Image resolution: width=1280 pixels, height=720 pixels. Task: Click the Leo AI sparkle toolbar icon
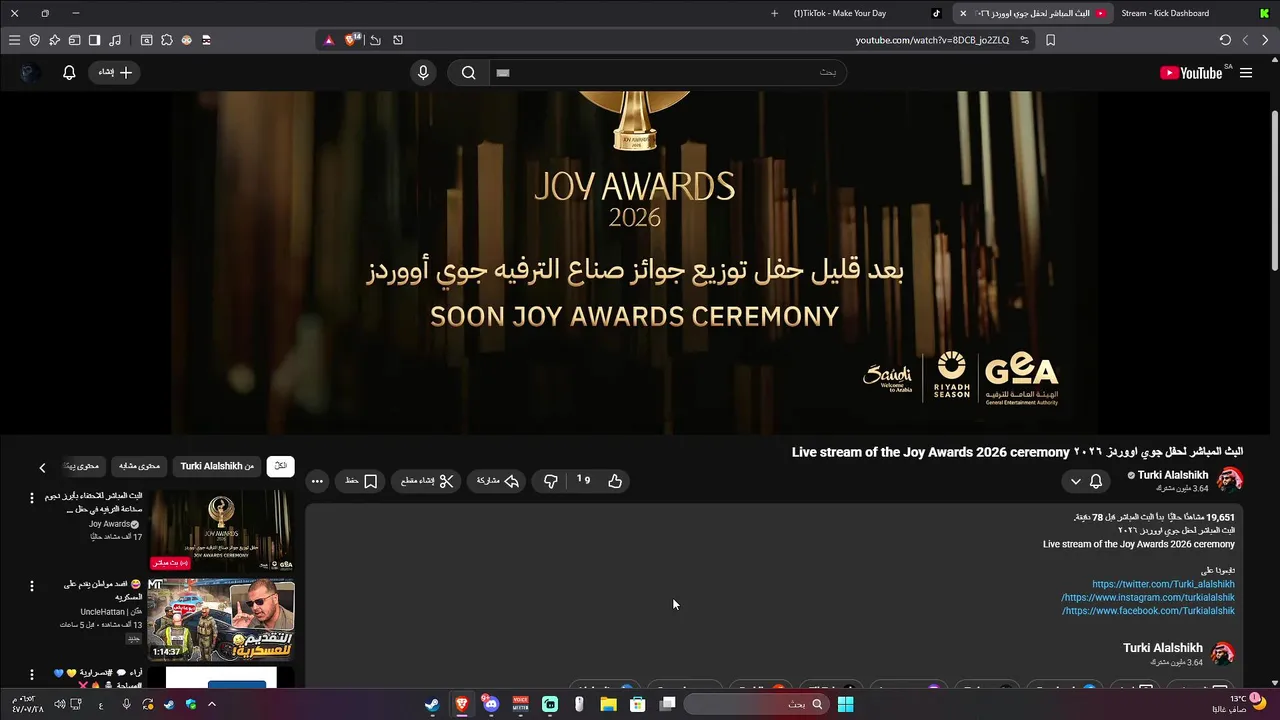54,40
